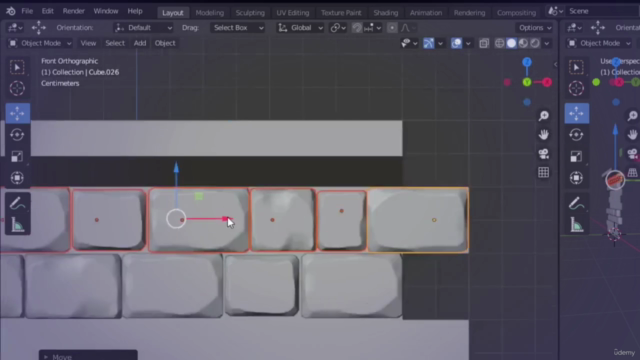Open the Render menu

(x=73, y=11)
